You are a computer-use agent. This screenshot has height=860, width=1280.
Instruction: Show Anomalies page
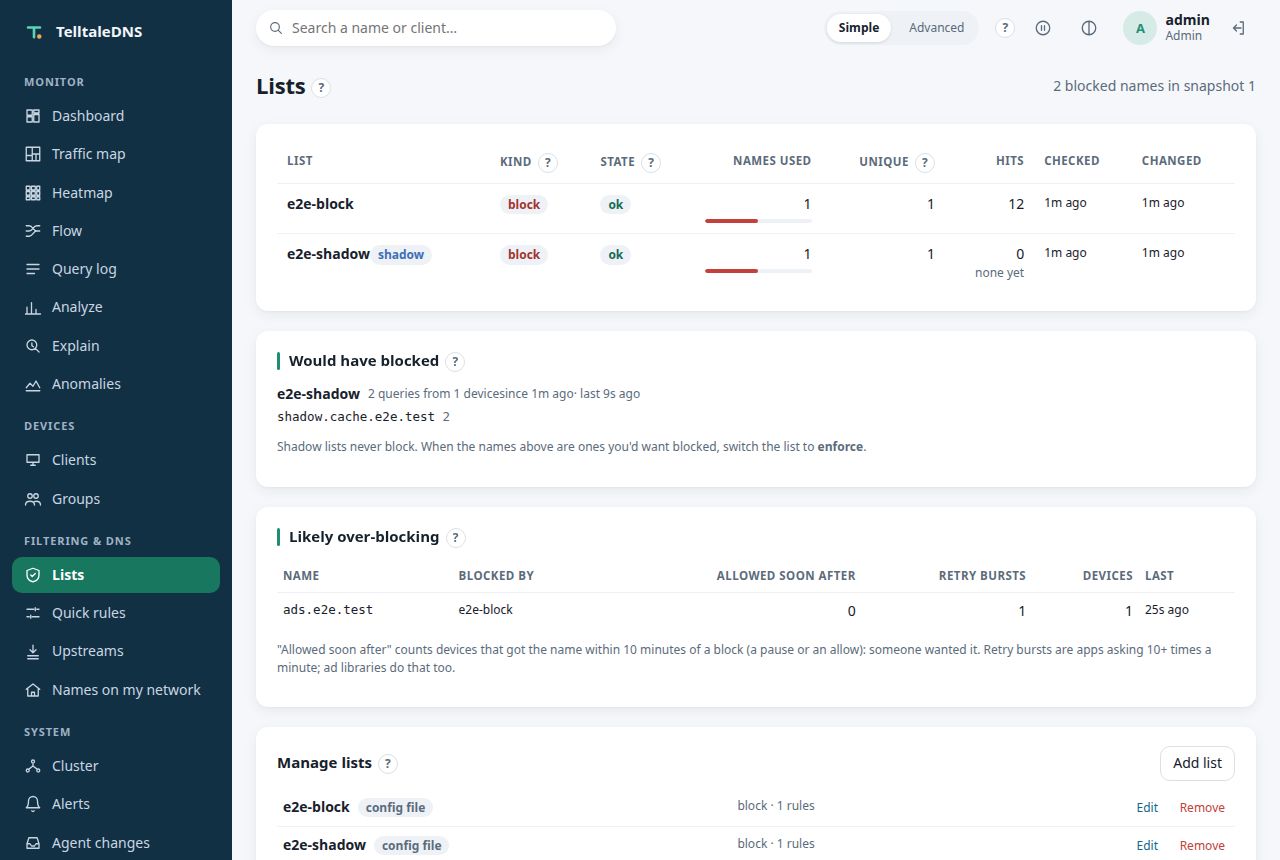point(116,384)
